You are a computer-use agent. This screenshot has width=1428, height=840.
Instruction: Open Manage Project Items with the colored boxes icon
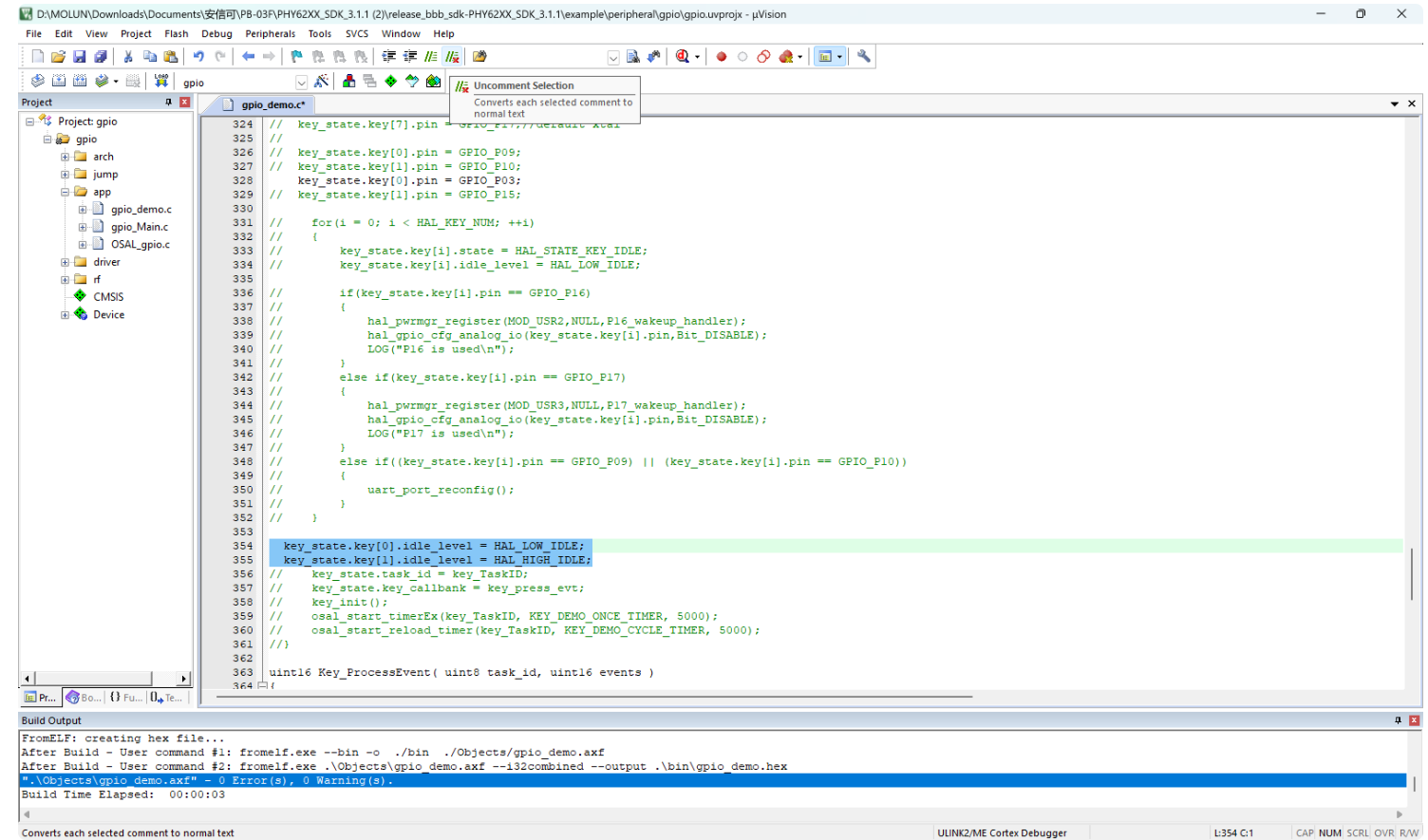[x=349, y=82]
